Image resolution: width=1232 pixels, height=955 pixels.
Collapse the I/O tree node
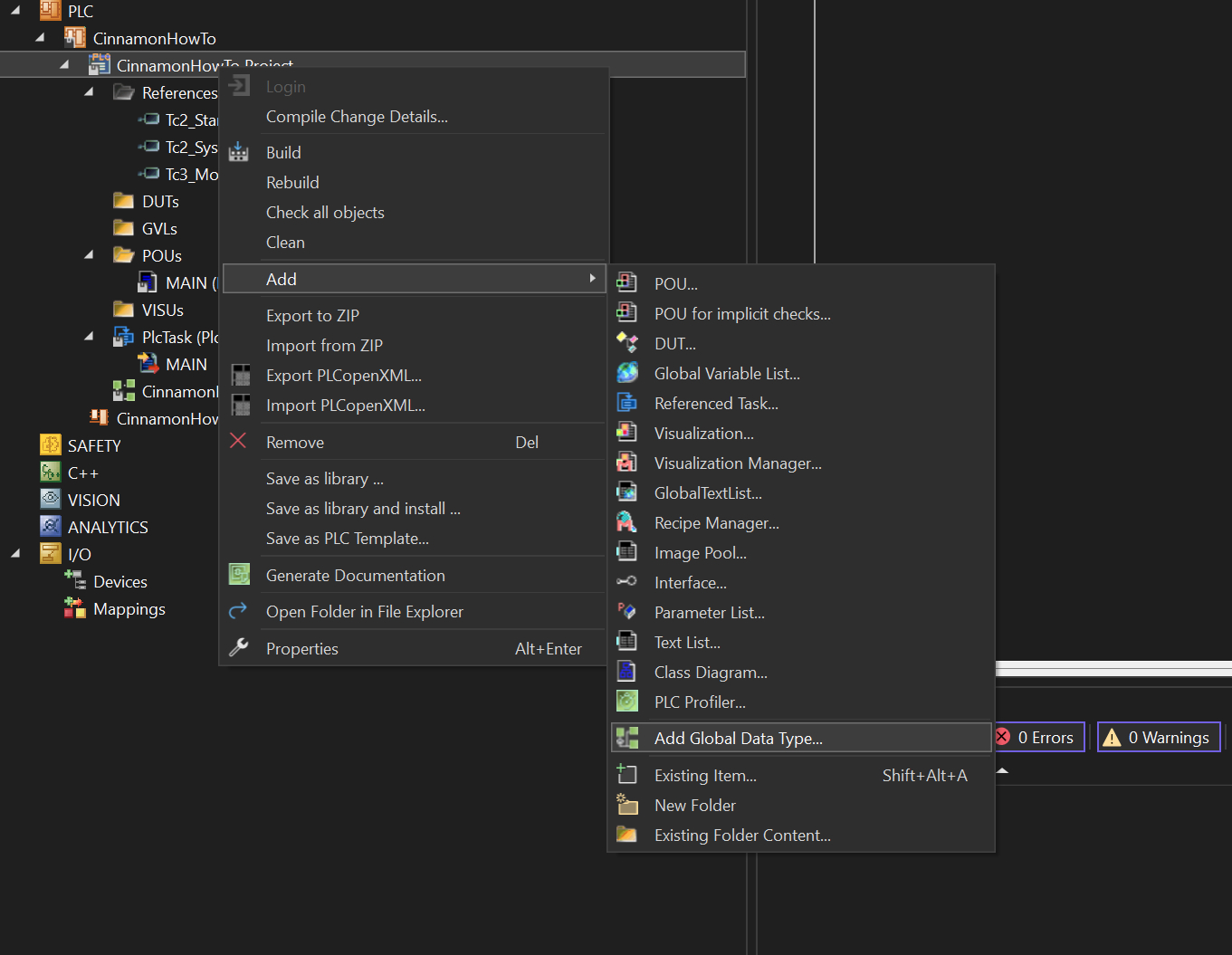click(15, 553)
